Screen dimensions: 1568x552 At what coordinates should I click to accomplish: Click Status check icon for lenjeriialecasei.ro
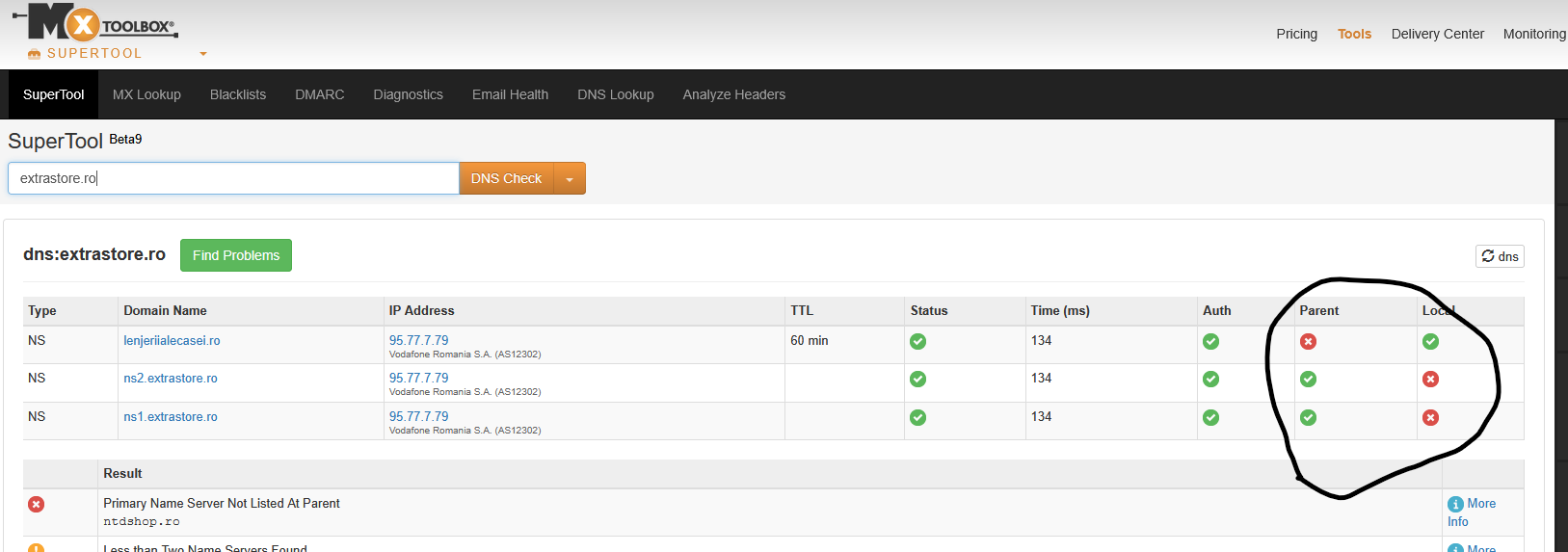918,341
